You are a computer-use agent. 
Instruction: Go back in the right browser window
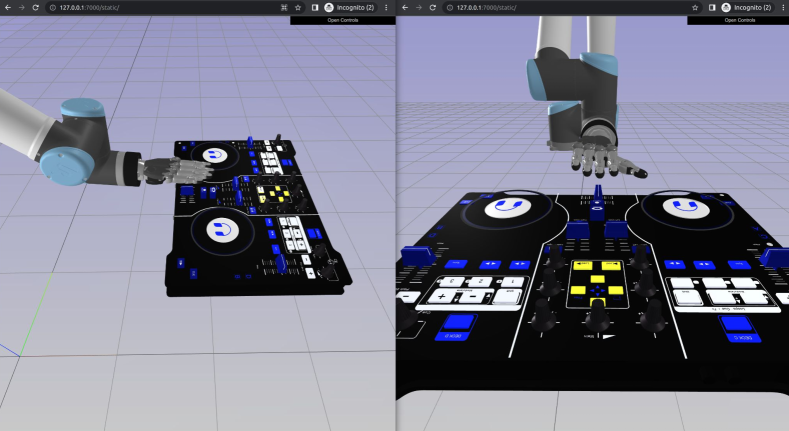(405, 8)
